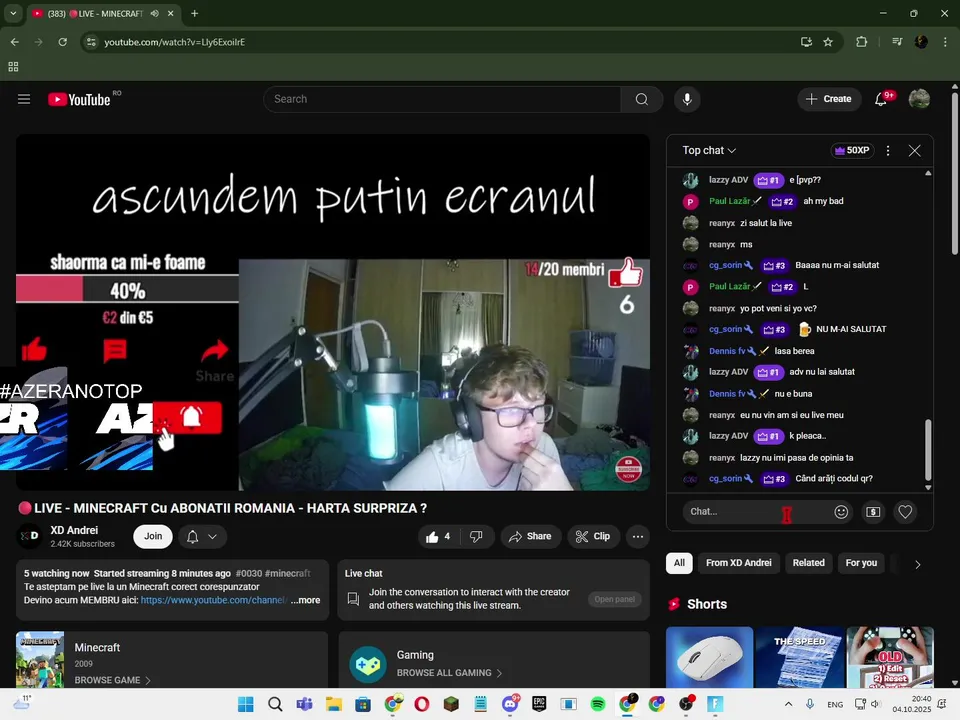The image size is (960, 720).
Task: Show hidden system tray icons
Action: pos(788,704)
